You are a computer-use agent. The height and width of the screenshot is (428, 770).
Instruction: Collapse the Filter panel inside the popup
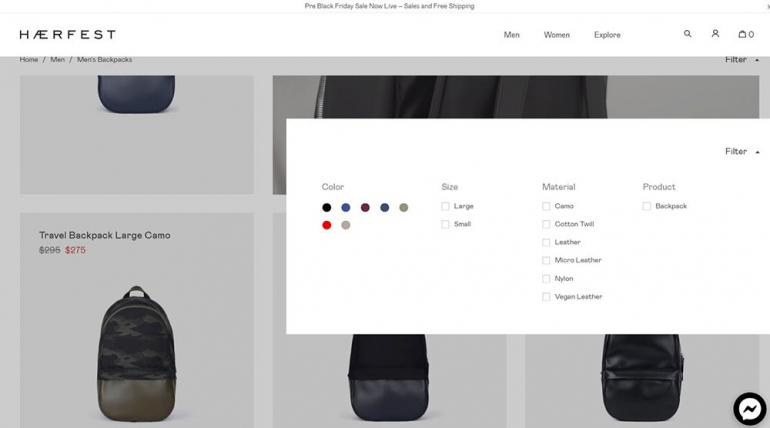coord(742,152)
